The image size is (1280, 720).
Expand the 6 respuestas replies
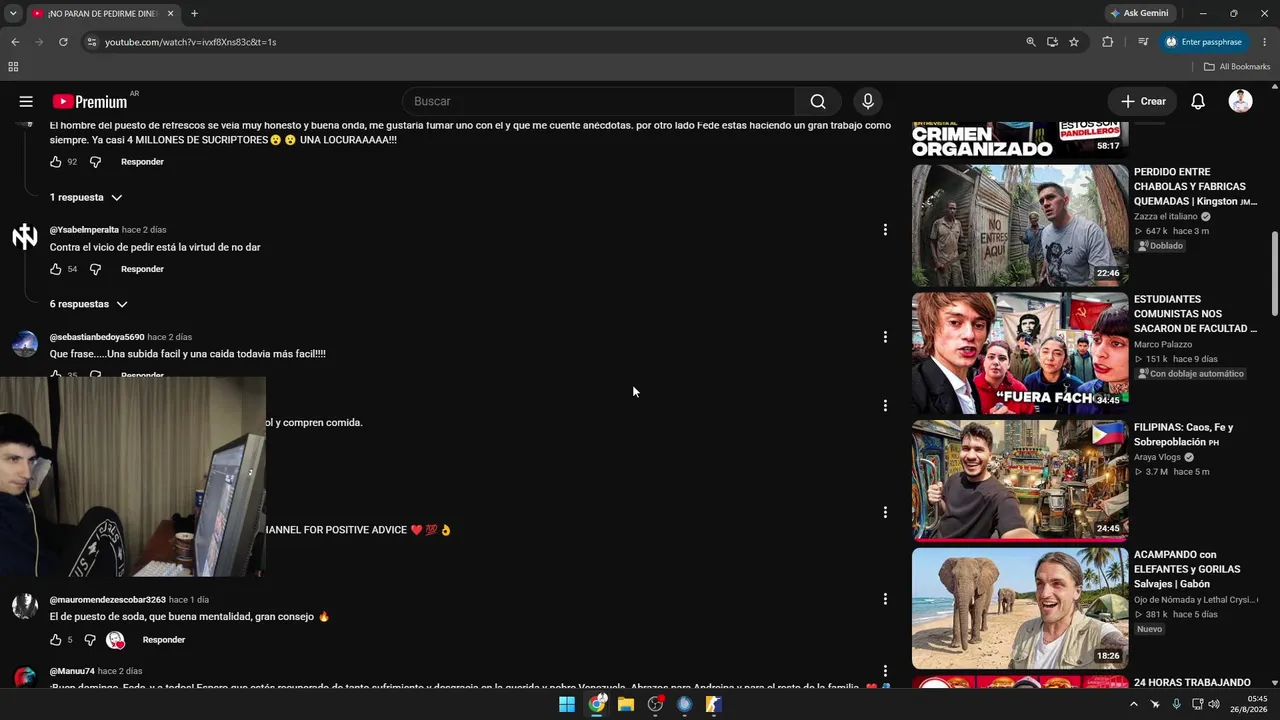point(89,304)
